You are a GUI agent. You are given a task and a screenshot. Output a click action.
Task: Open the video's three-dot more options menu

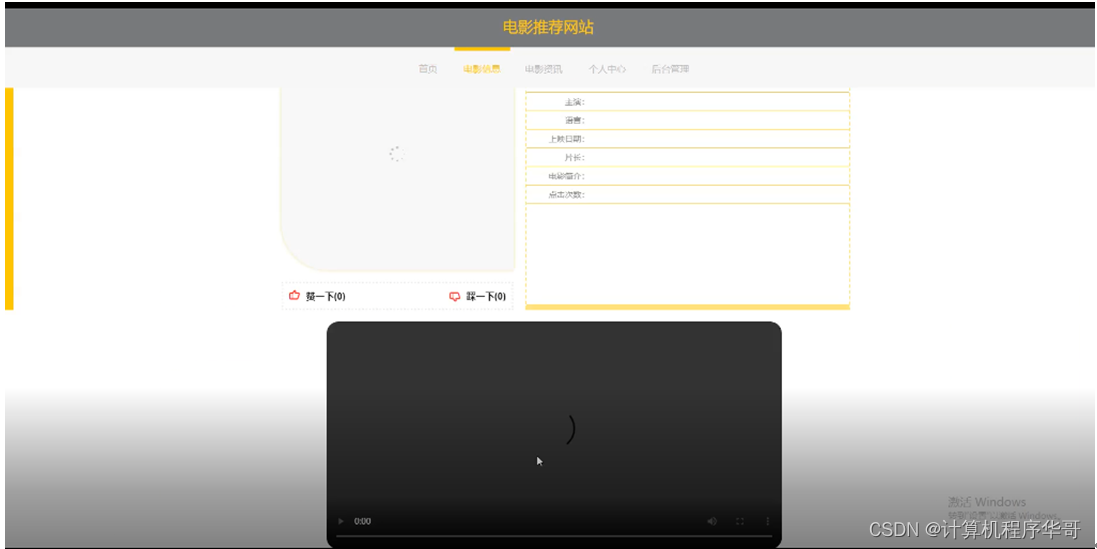pos(767,521)
